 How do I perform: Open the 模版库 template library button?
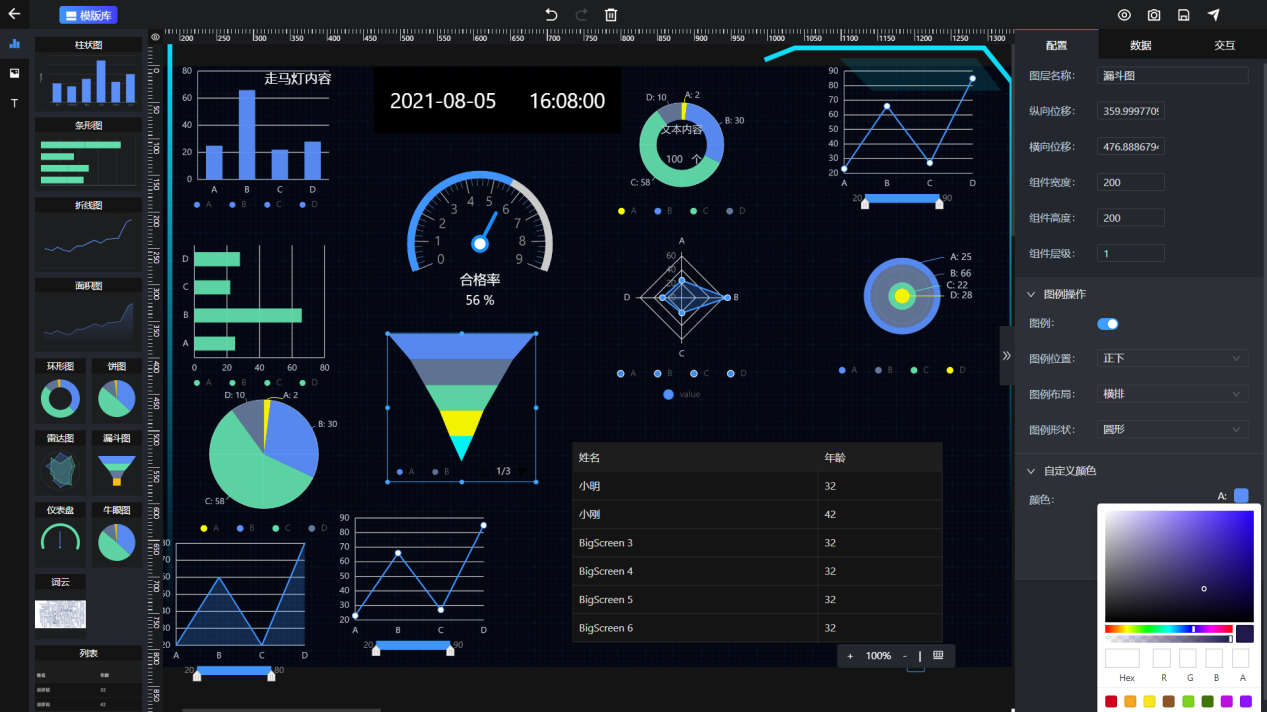88,15
